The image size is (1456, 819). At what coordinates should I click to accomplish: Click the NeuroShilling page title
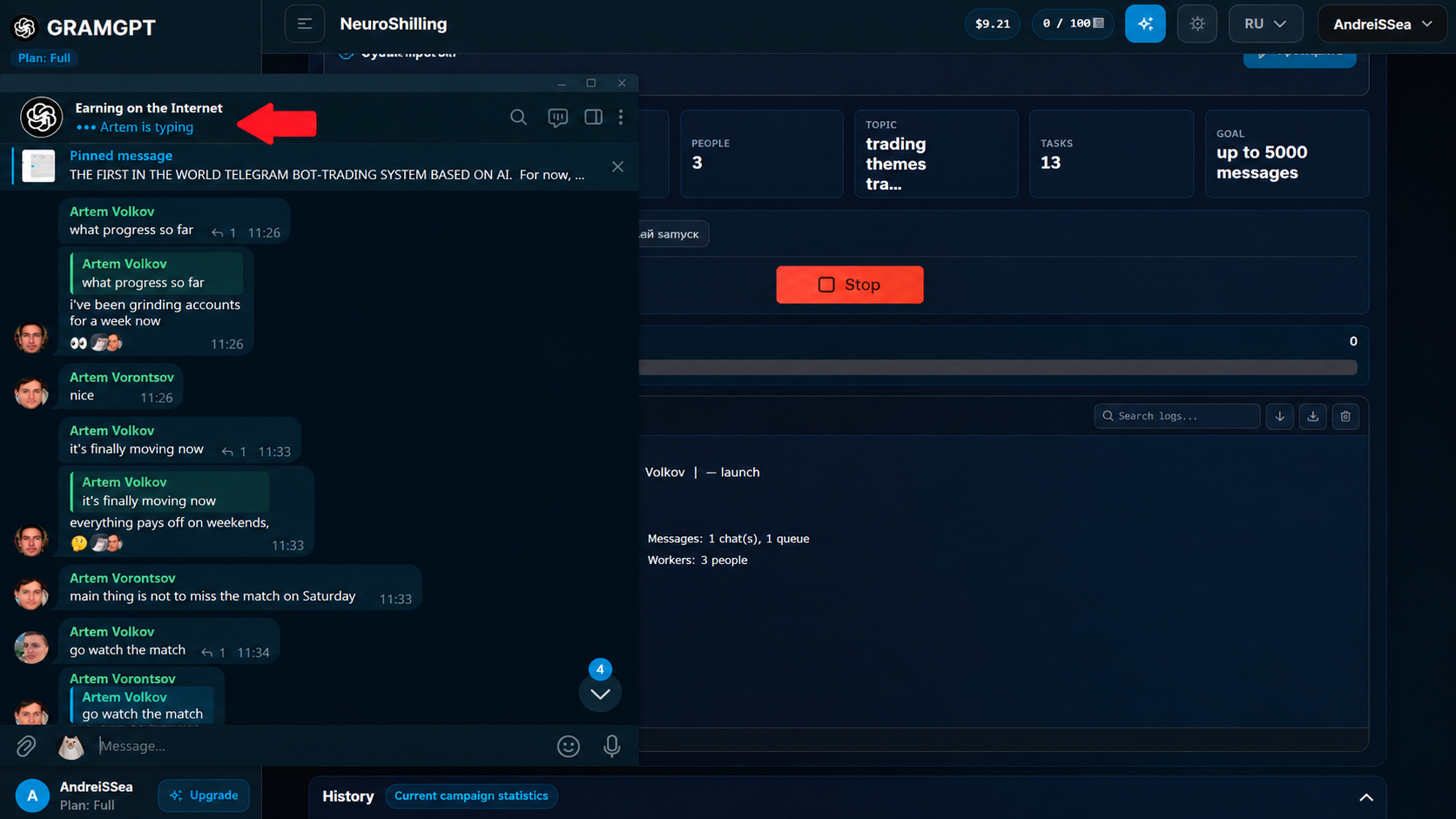(394, 23)
